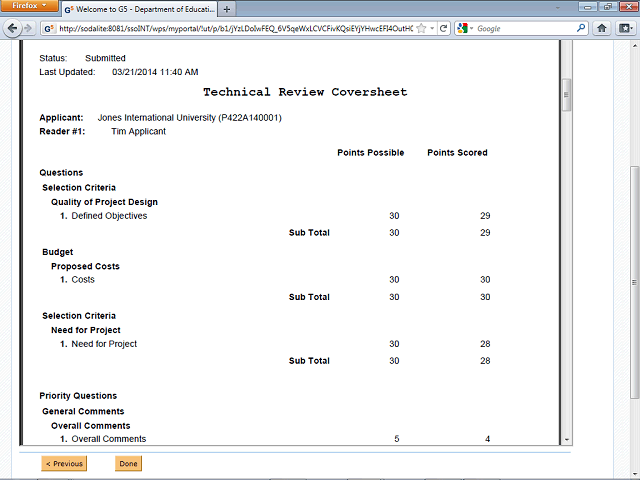Click the URL address field
Screen dimensions: 640x480
(236, 28)
